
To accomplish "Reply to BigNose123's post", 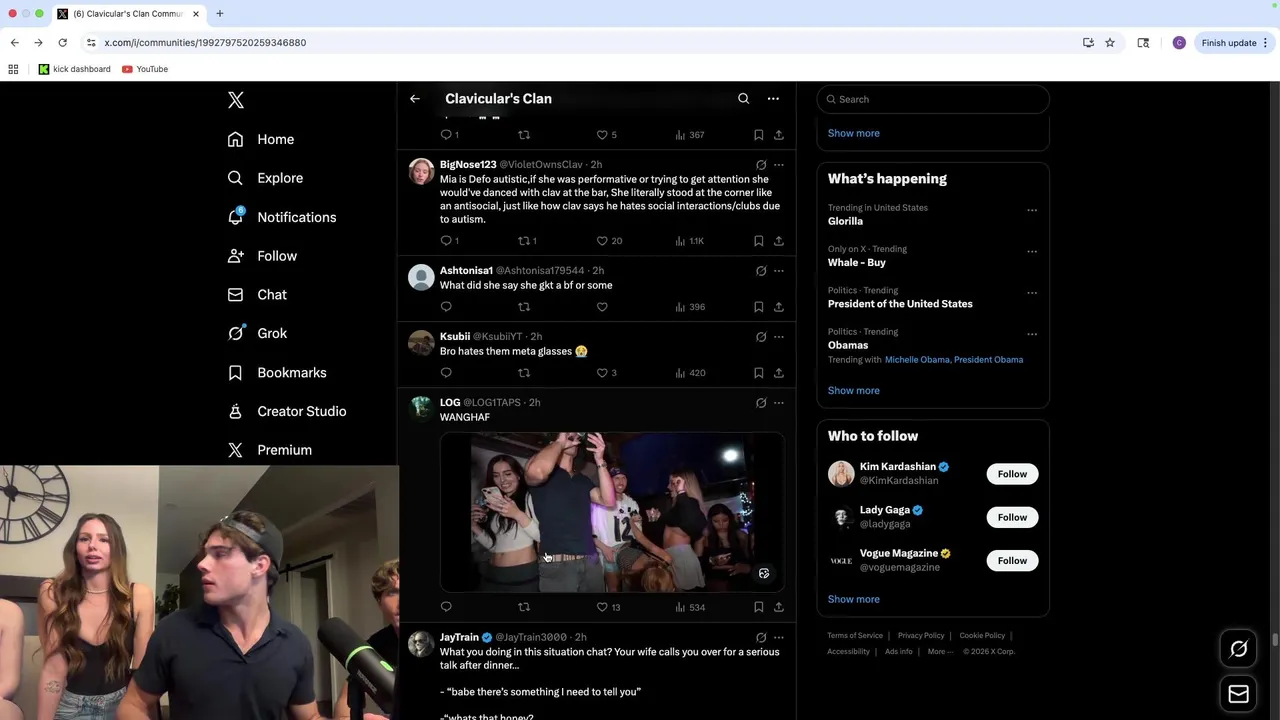I will pyautogui.click(x=446, y=241).
